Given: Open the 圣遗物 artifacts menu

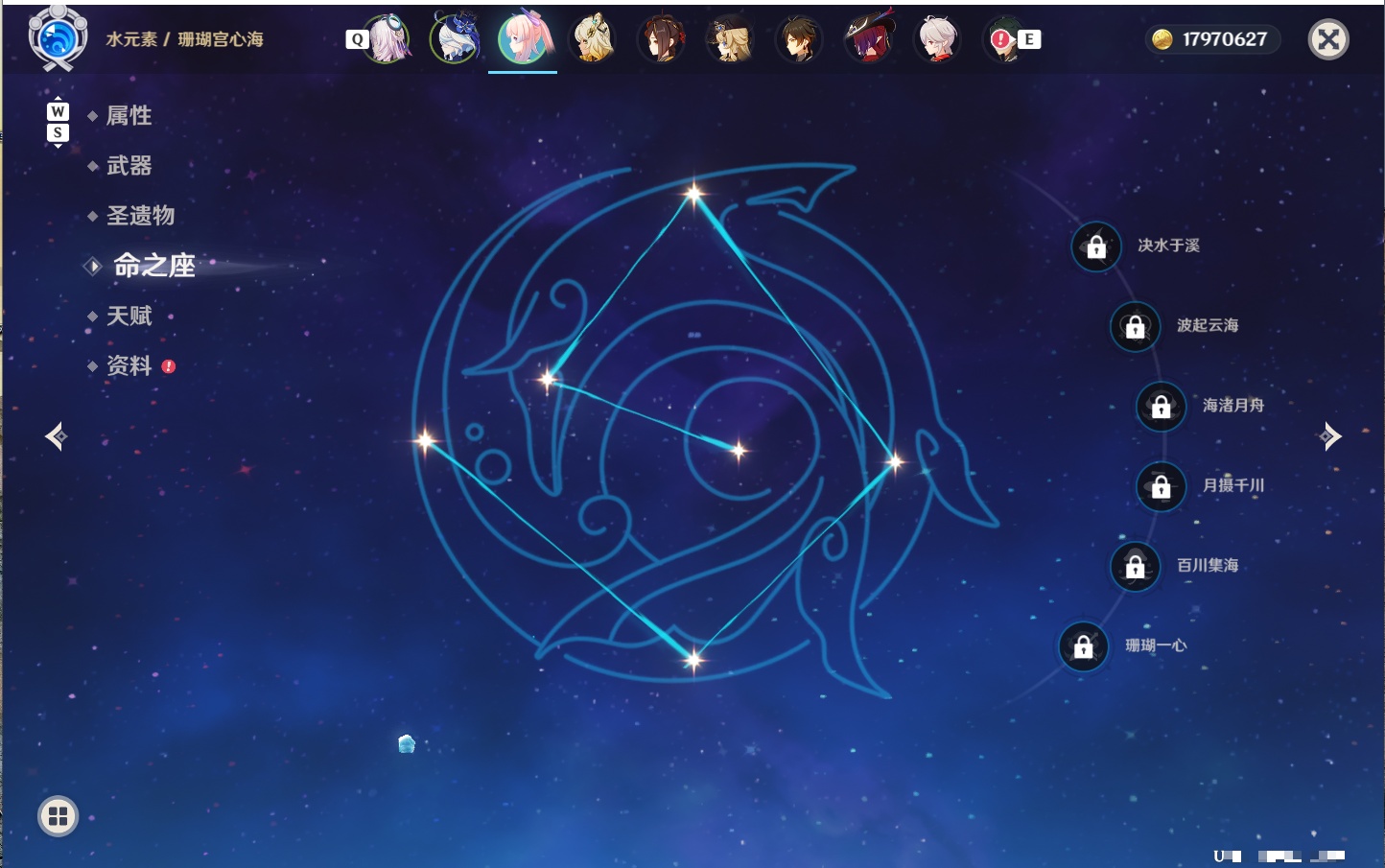Looking at the screenshot, I should 140,216.
